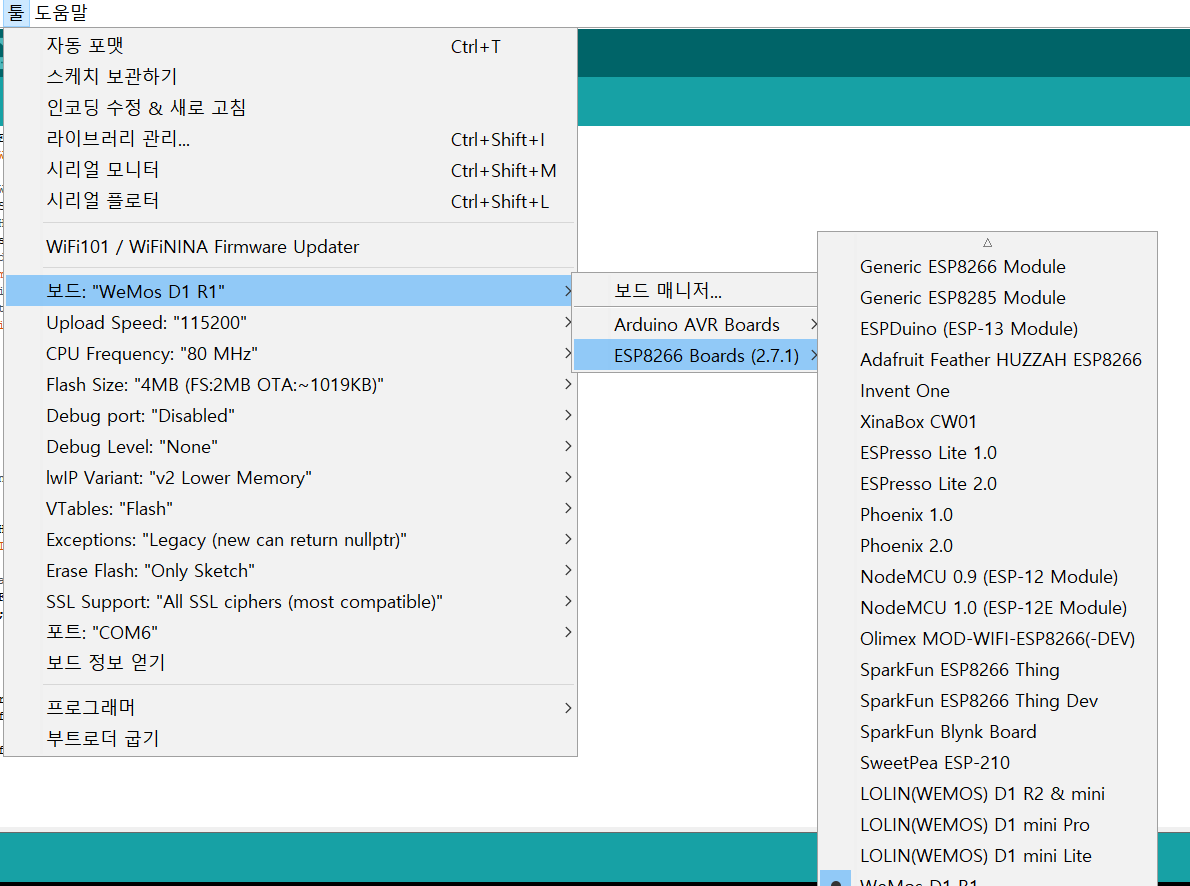Expand the 프로그래머 submenu
The image size is (1190, 886).
[x=291, y=708]
